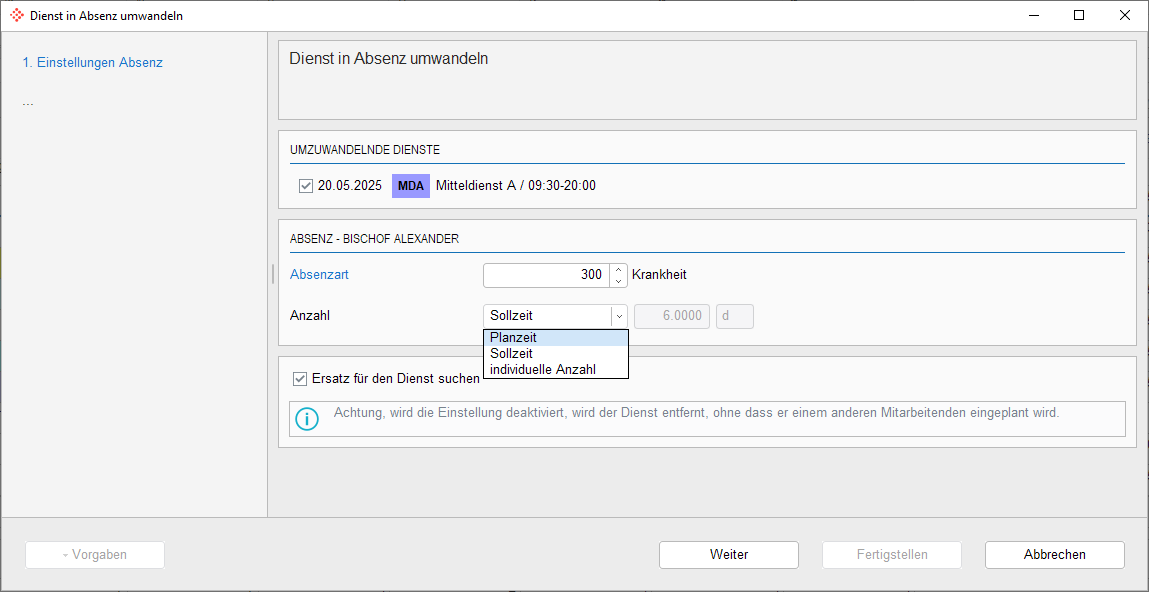Click the unit field showing 'd'

tap(735, 316)
